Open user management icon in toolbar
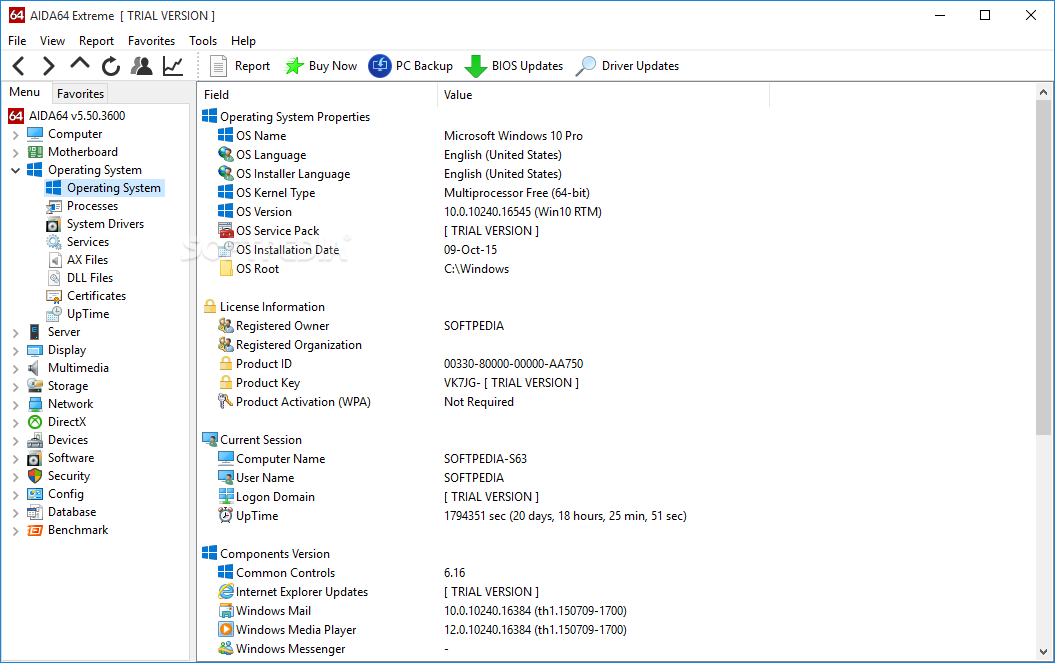The width and height of the screenshot is (1055, 663). coord(142,66)
